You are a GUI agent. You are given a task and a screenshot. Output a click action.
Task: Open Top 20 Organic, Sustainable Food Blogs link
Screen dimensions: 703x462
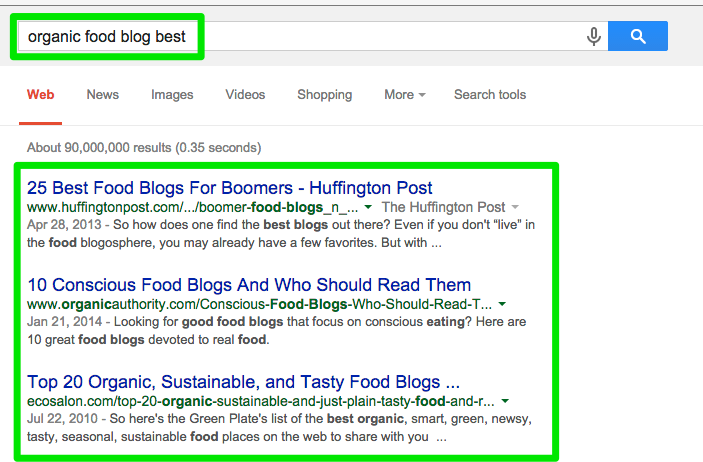point(243,382)
